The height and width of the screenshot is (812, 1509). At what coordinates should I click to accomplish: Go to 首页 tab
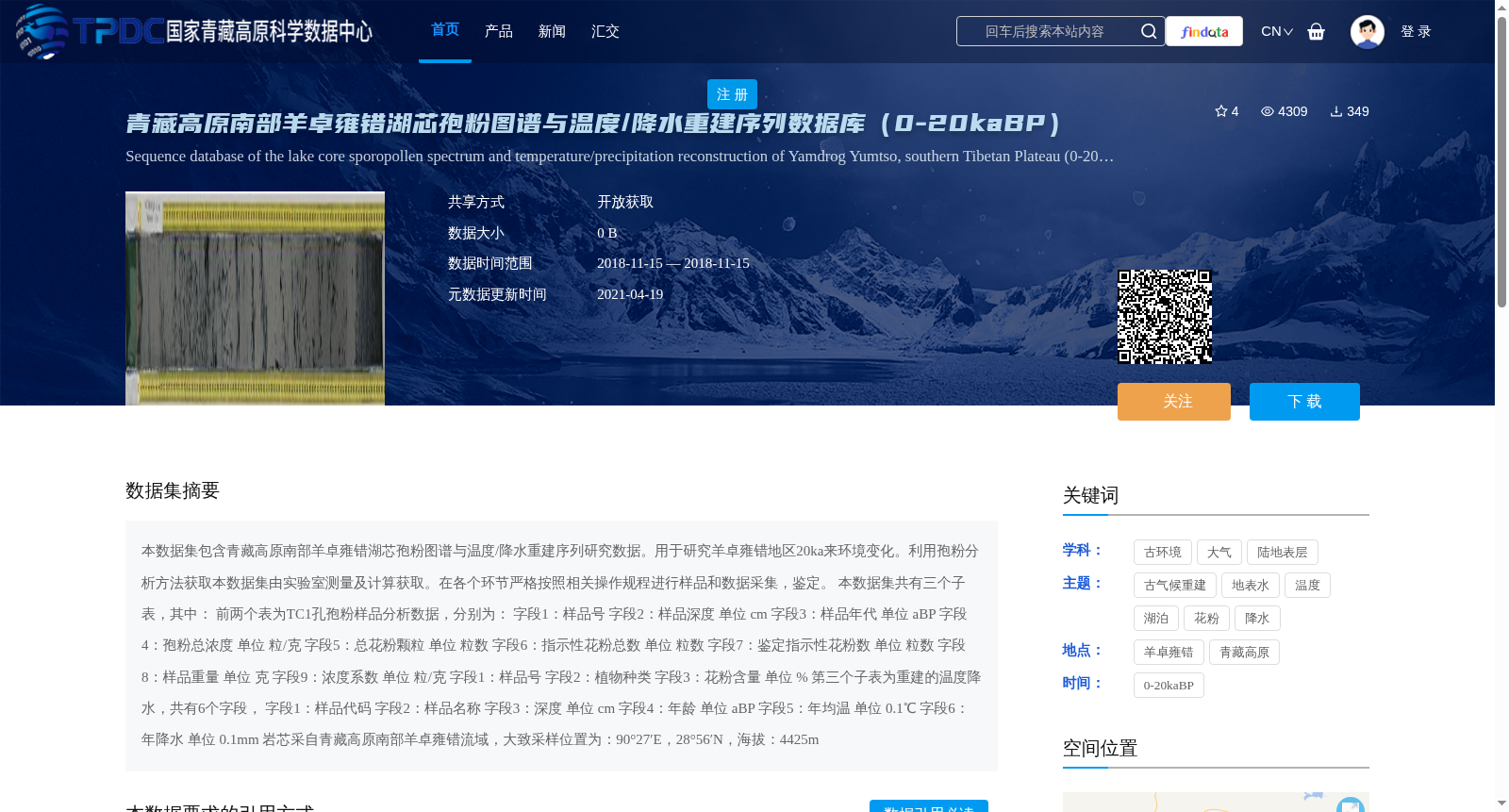445,30
